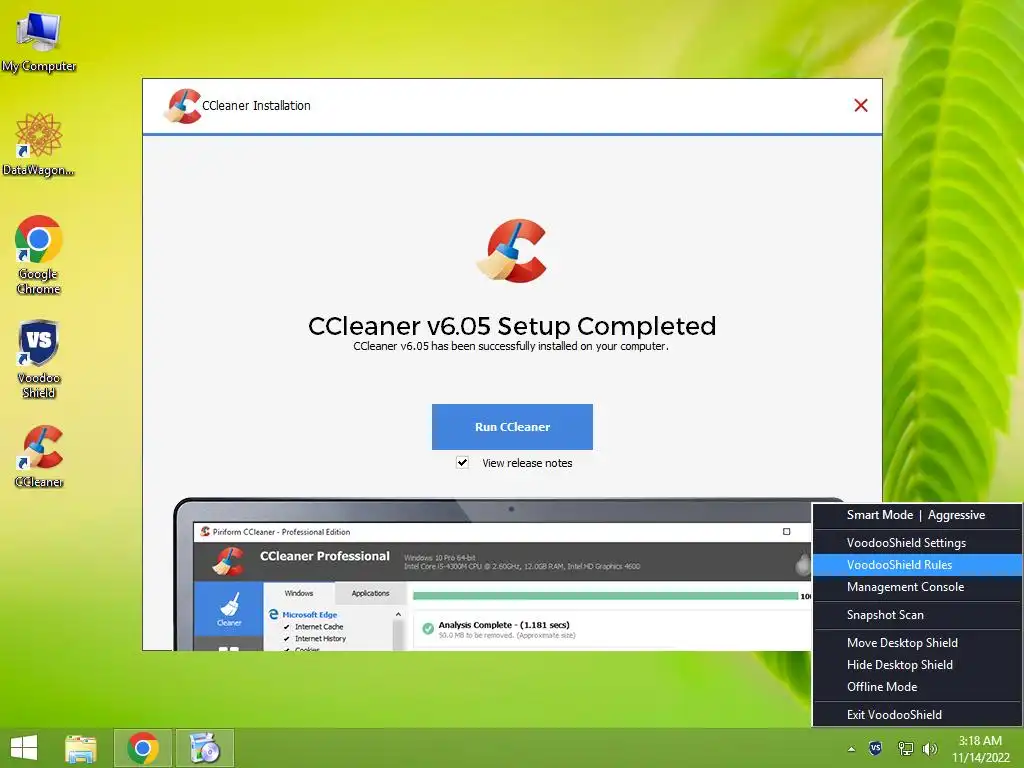Open the CCleaner desktop shortcut
Image resolution: width=1024 pixels, height=768 pixels.
point(39,456)
